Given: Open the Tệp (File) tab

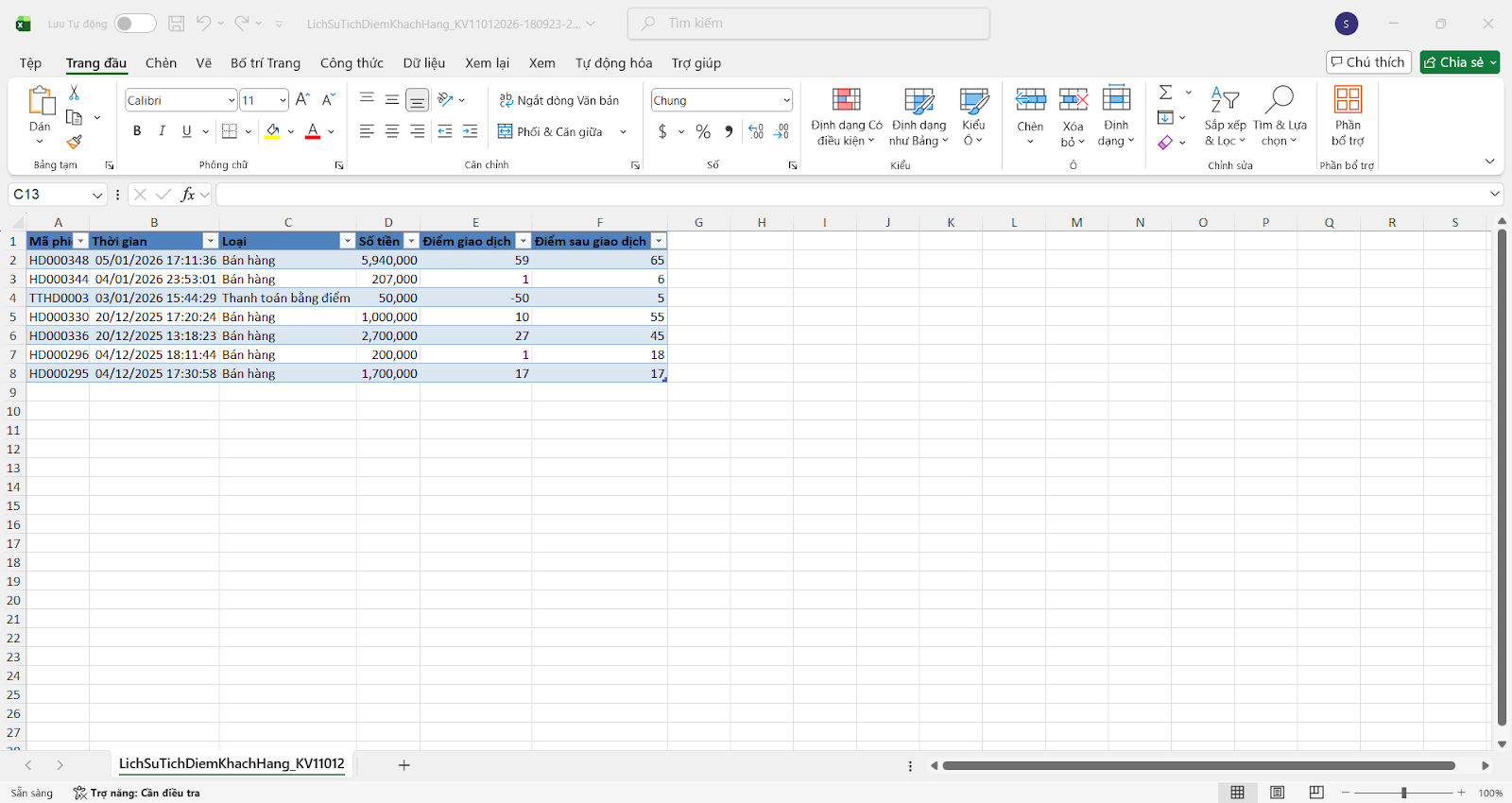Looking at the screenshot, I should 30,63.
